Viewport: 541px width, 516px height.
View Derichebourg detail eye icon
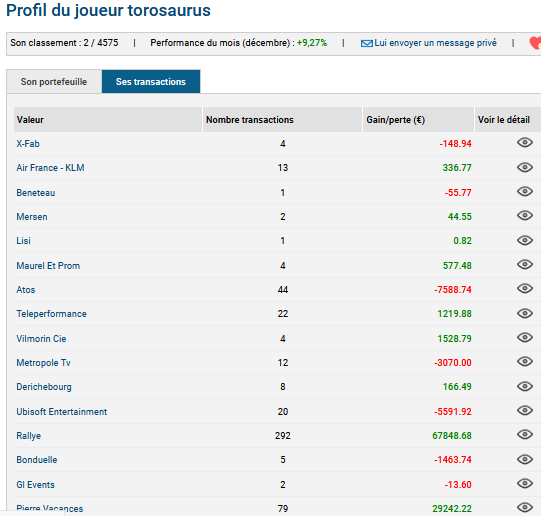(x=525, y=386)
